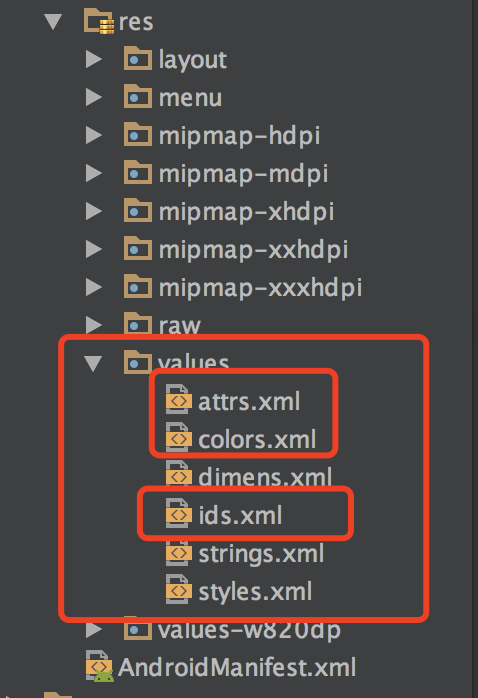Image resolution: width=478 pixels, height=698 pixels.
Task: Expand the values-w820dp folder arrow
Action: click(93, 629)
